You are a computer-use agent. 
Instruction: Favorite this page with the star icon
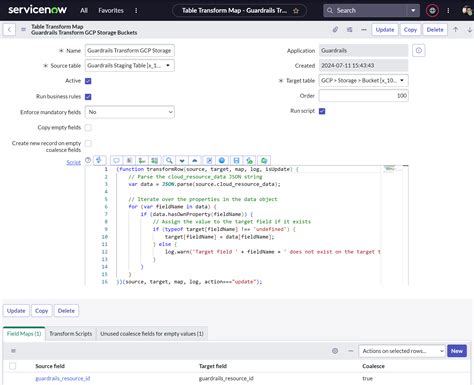click(296, 11)
